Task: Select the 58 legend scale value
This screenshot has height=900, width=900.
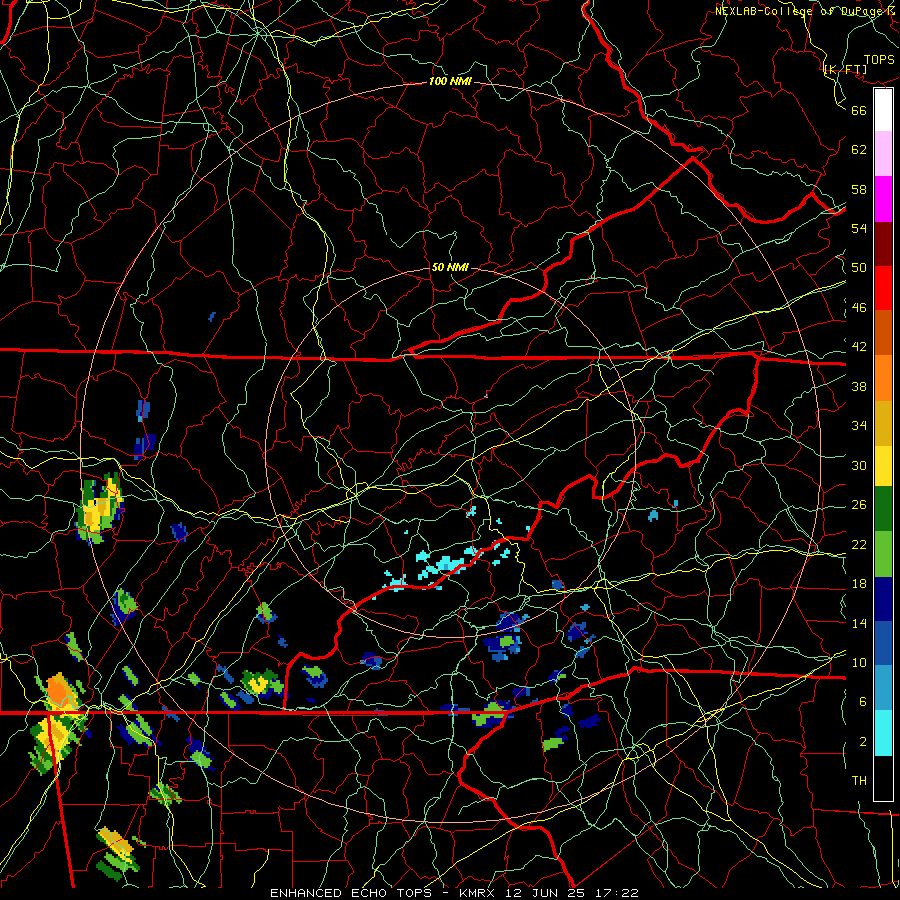Action: [859, 189]
